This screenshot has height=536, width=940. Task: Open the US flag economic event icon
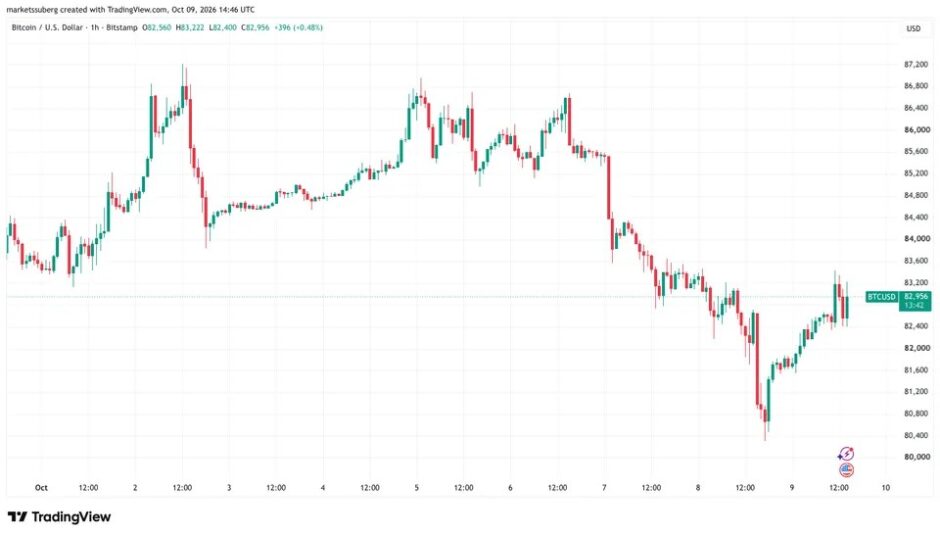(x=846, y=469)
